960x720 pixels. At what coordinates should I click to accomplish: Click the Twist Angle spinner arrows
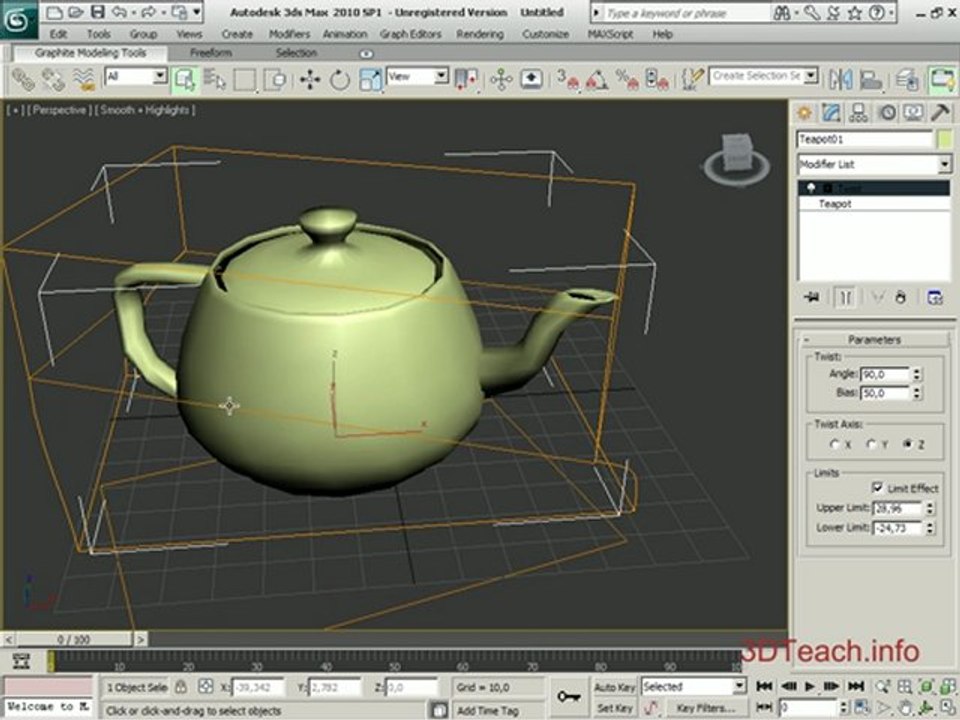[917, 374]
